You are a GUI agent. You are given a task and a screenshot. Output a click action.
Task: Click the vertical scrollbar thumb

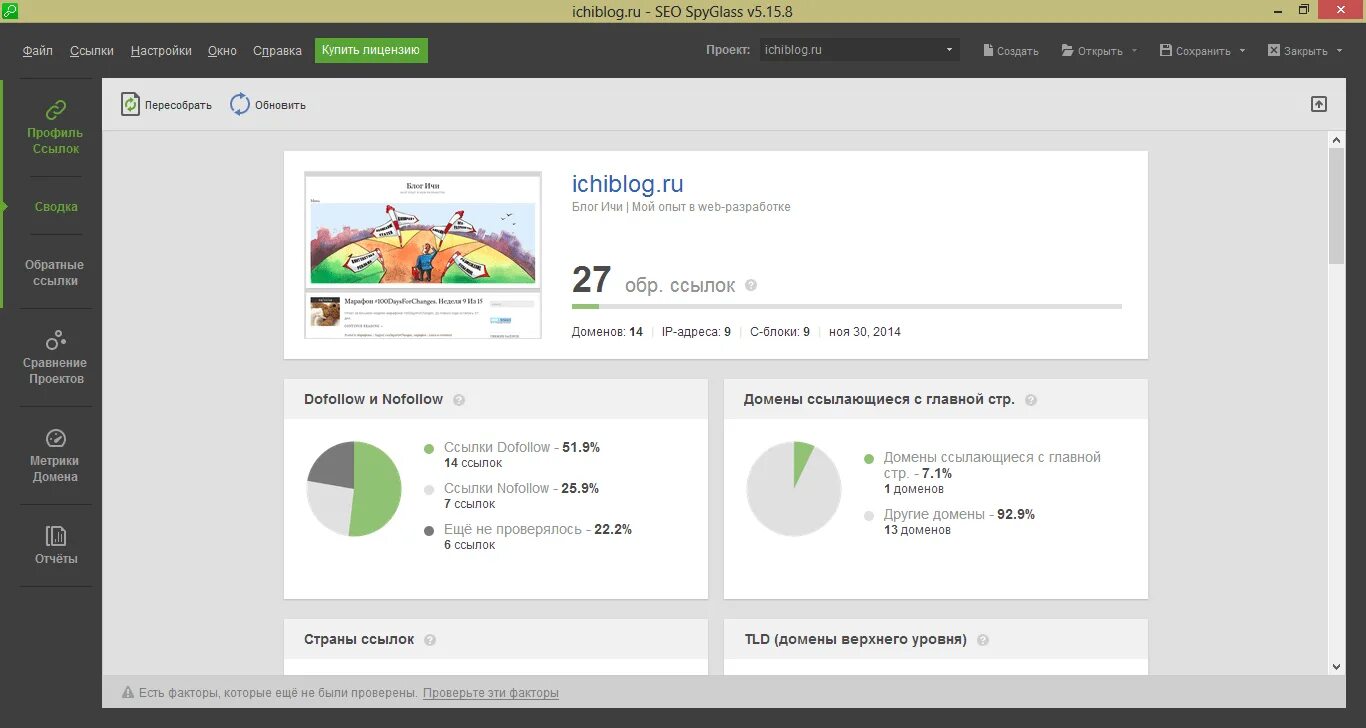[1337, 206]
